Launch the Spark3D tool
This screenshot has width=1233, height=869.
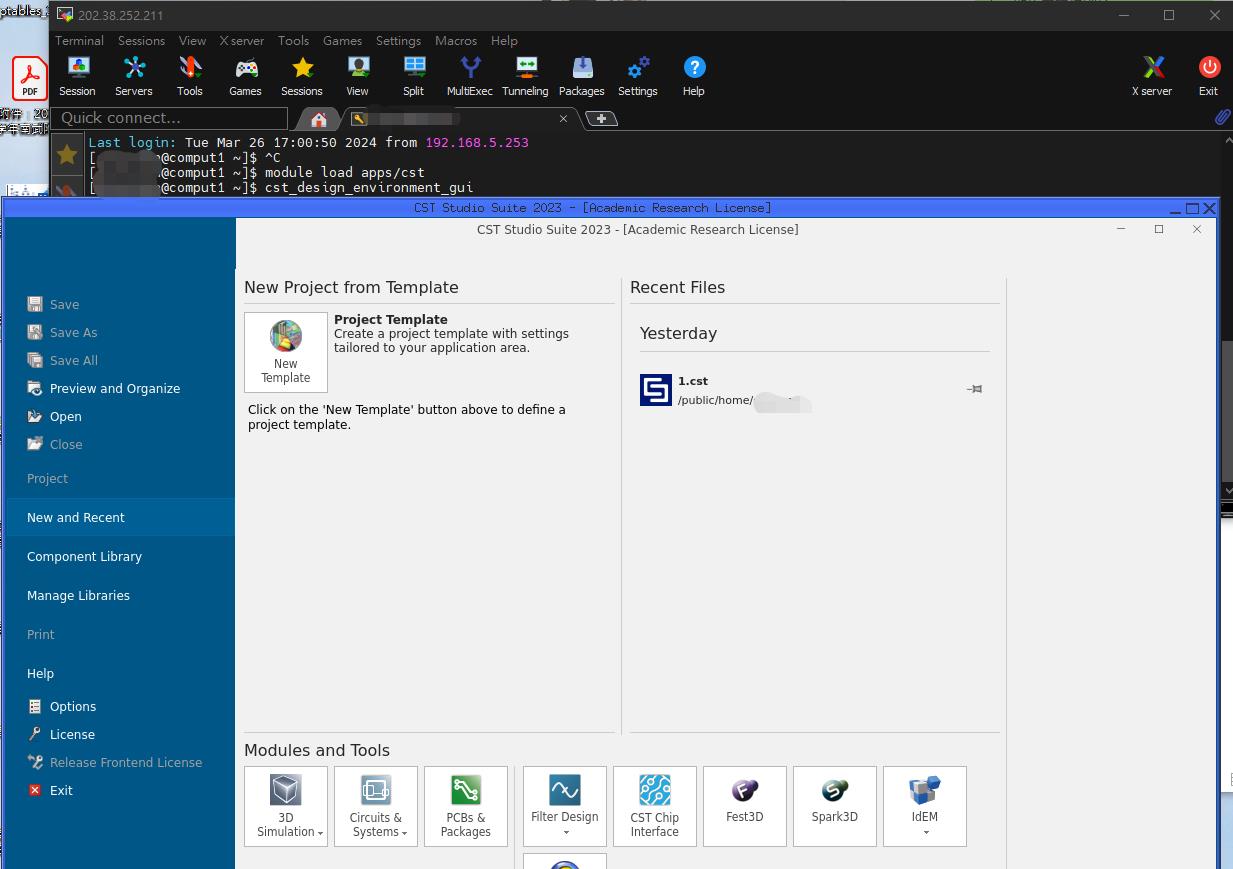[x=835, y=806]
